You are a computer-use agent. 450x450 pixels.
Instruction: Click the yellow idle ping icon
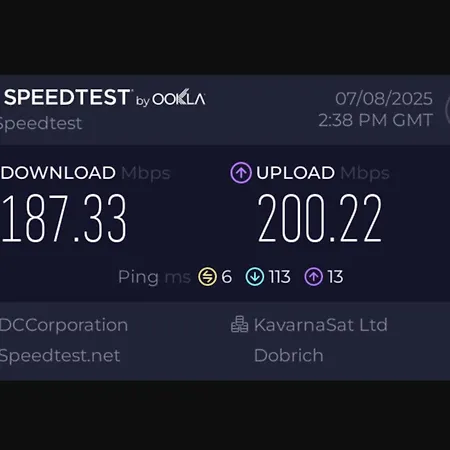[x=207, y=277]
